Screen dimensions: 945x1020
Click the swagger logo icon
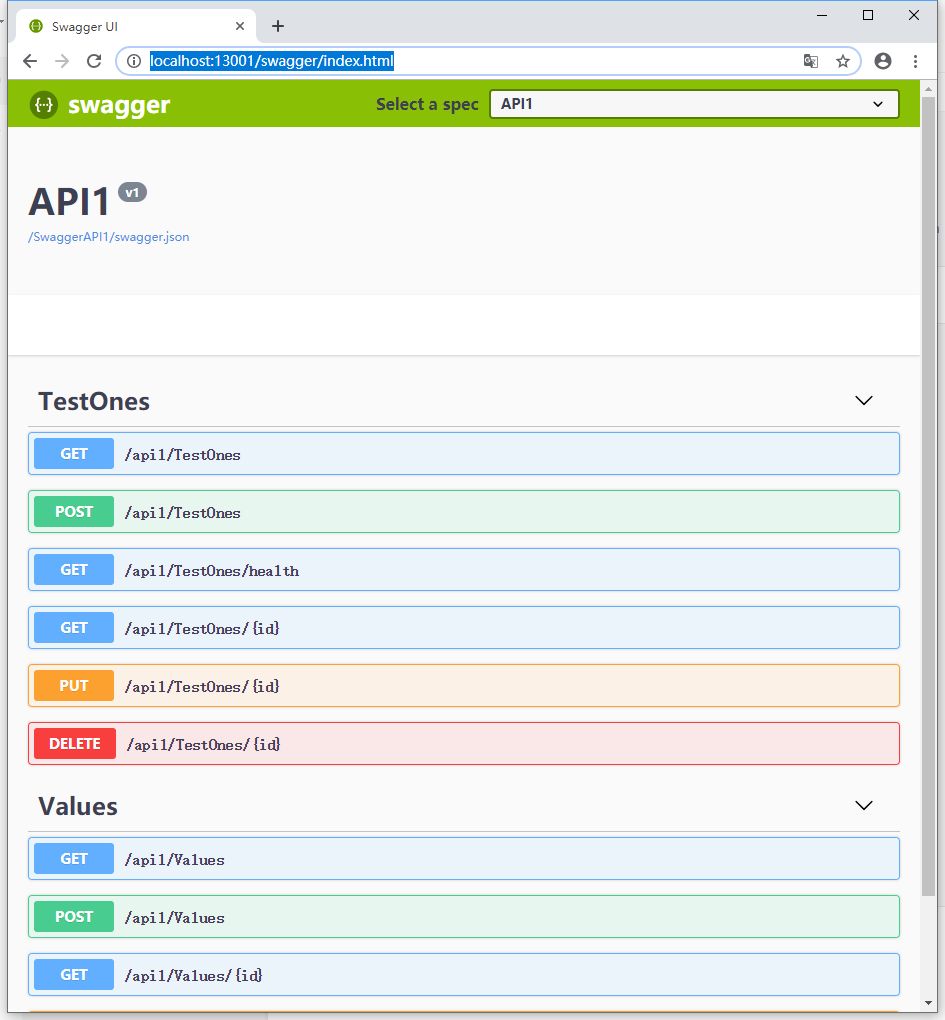pos(44,105)
